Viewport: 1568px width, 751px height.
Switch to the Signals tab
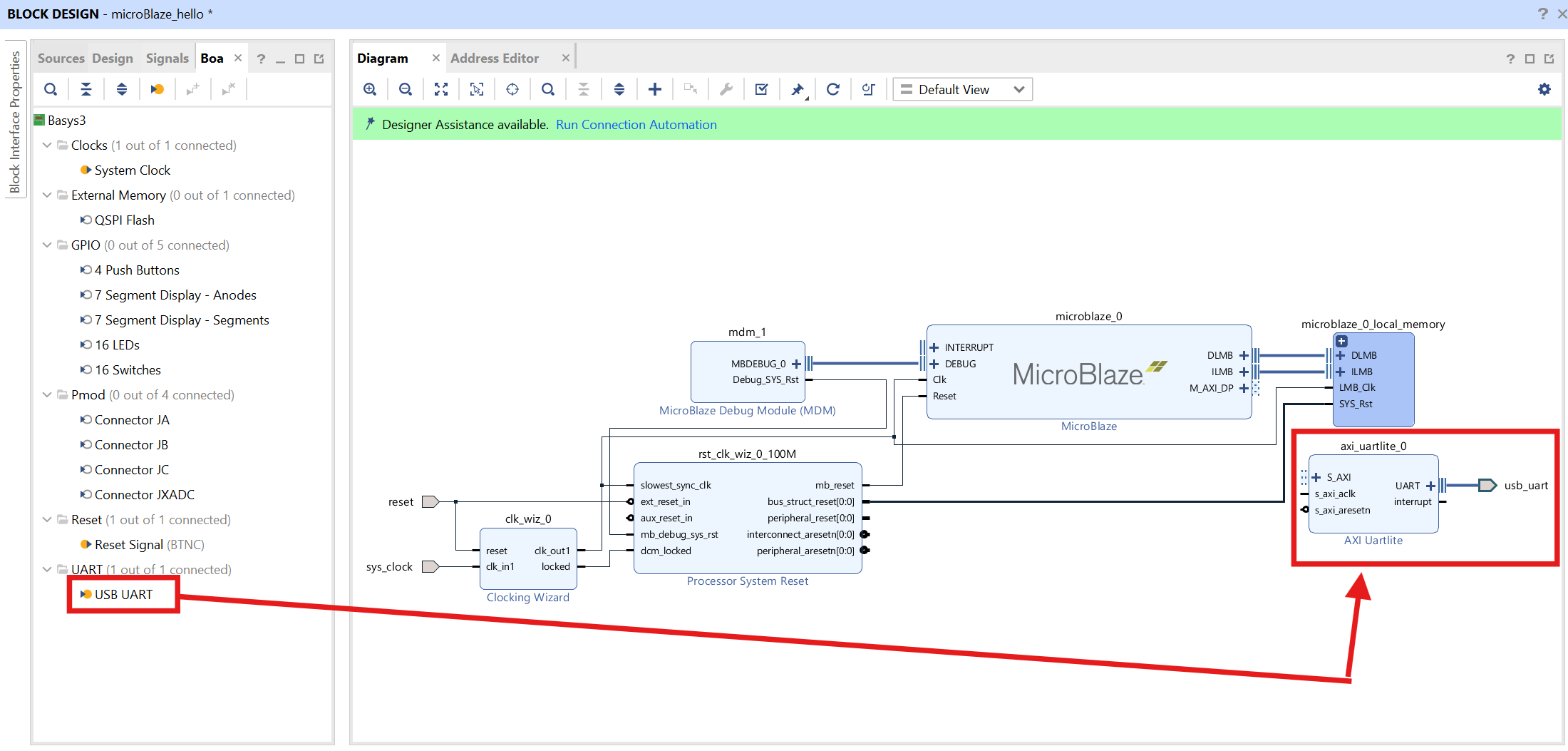click(167, 58)
